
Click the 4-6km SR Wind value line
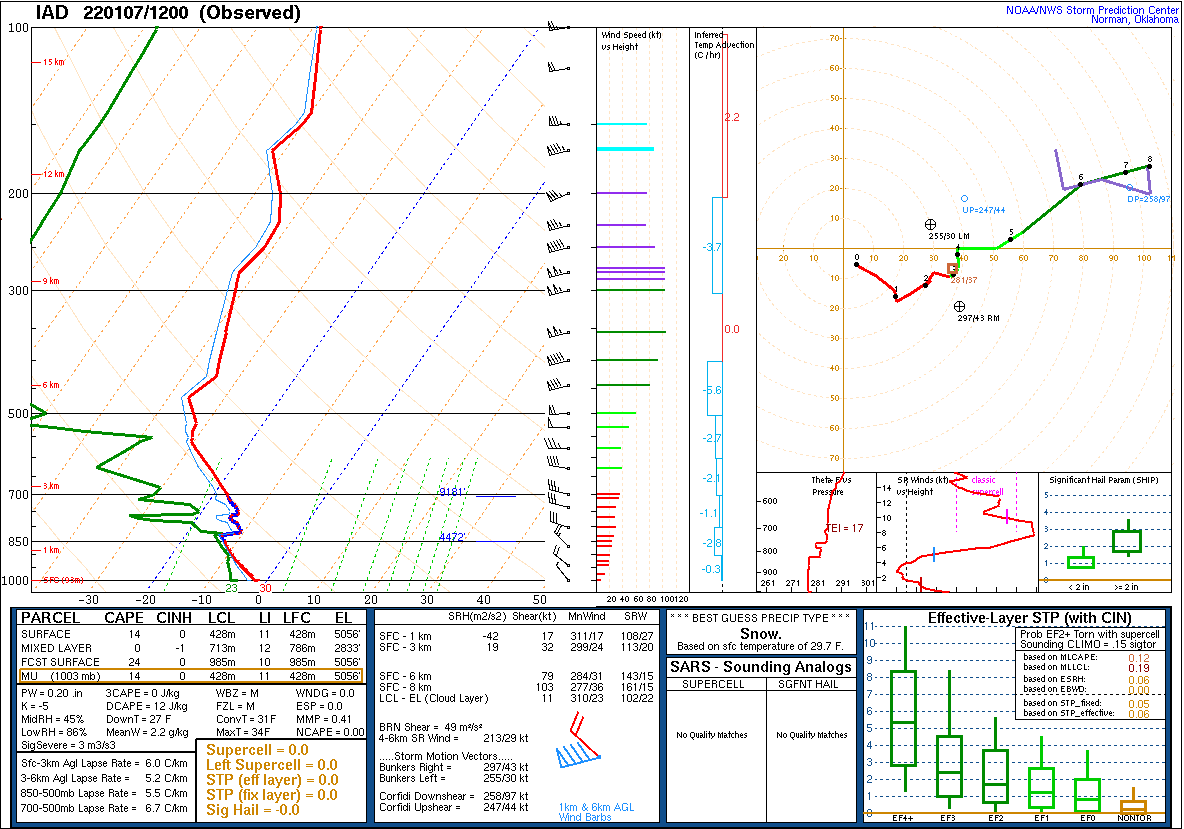[454, 738]
